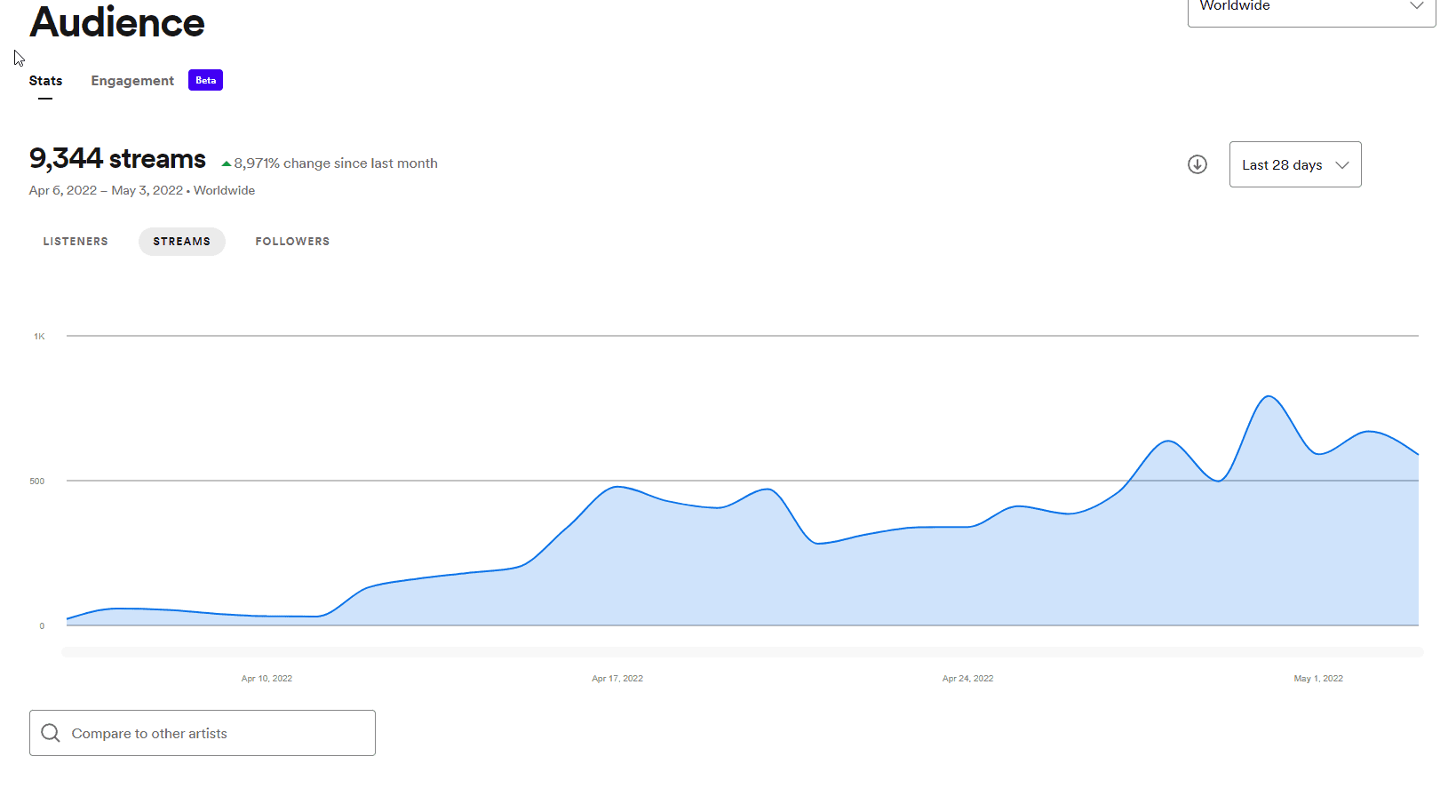Click the Apr 24, 2022 axis label
This screenshot has width=1456, height=812.
967,679
